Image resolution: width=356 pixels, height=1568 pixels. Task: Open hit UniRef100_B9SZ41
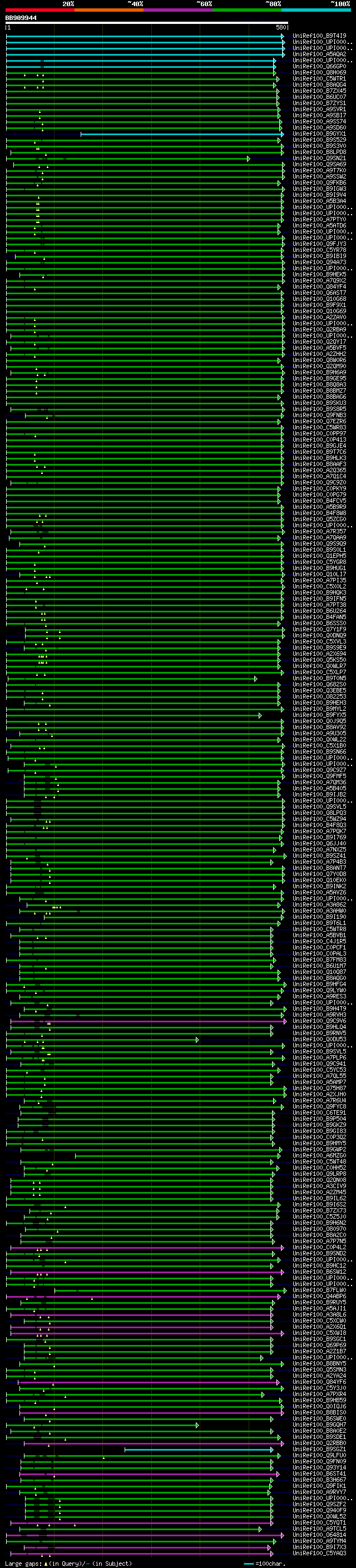(319, 856)
